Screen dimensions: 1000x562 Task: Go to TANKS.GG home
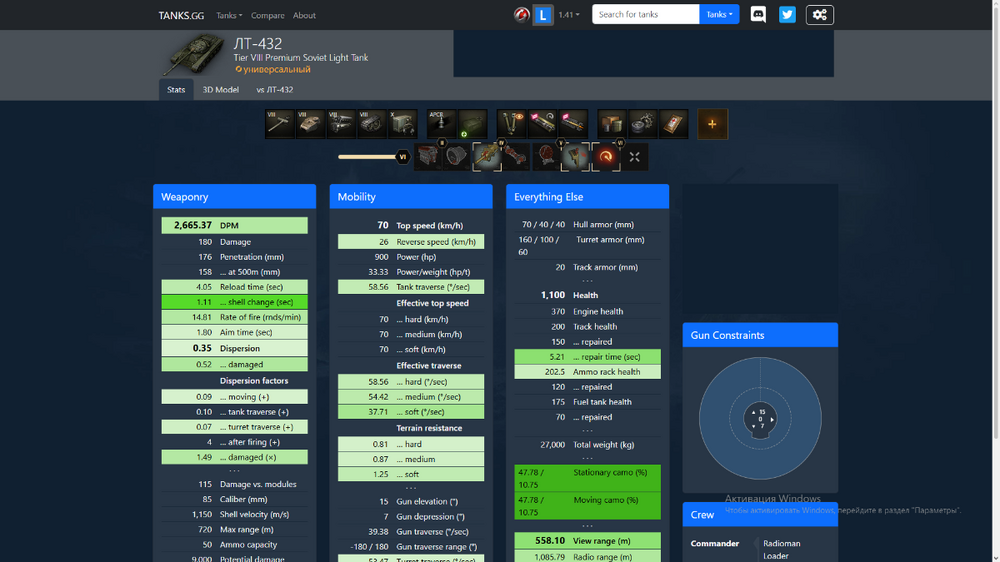pyautogui.click(x=181, y=15)
